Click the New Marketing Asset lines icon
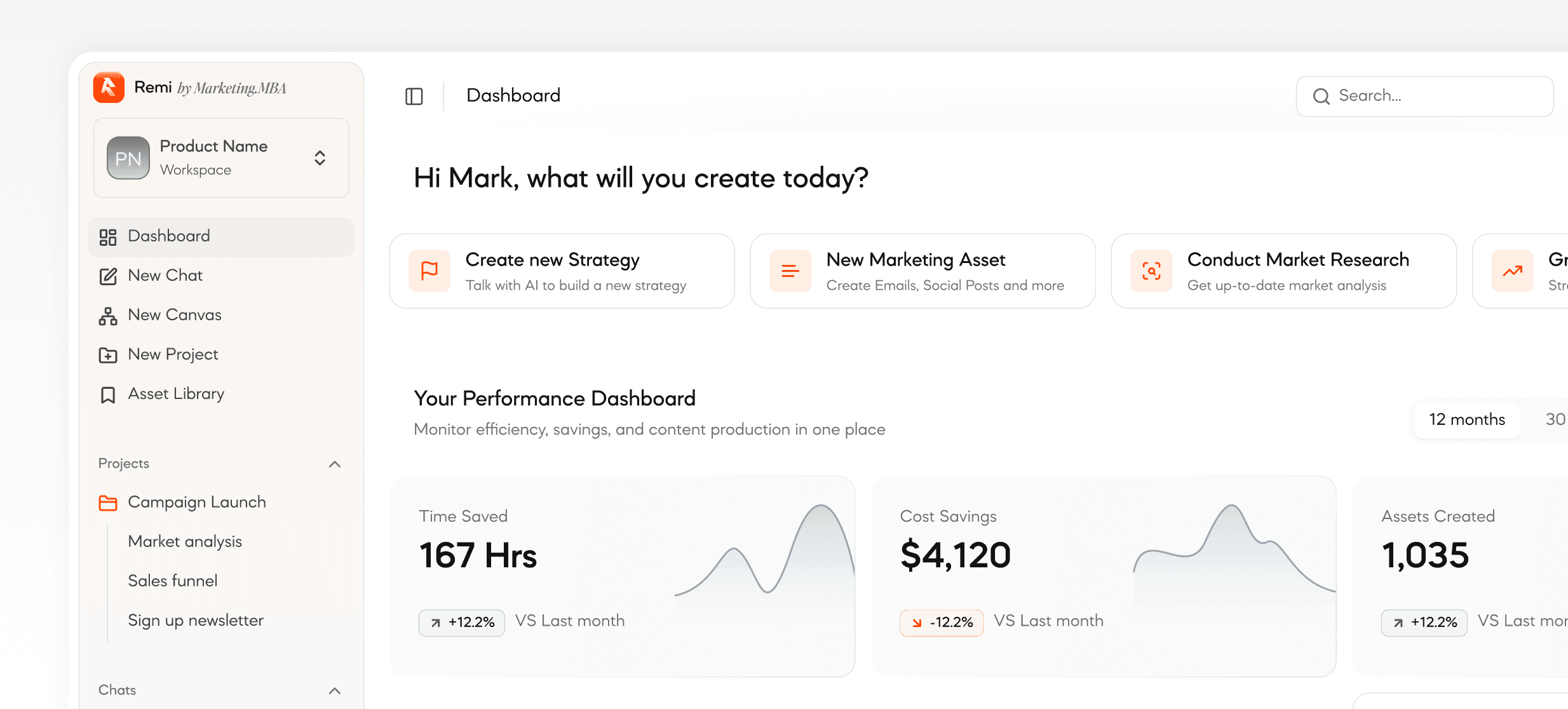The width and height of the screenshot is (1568, 709). [x=790, y=271]
